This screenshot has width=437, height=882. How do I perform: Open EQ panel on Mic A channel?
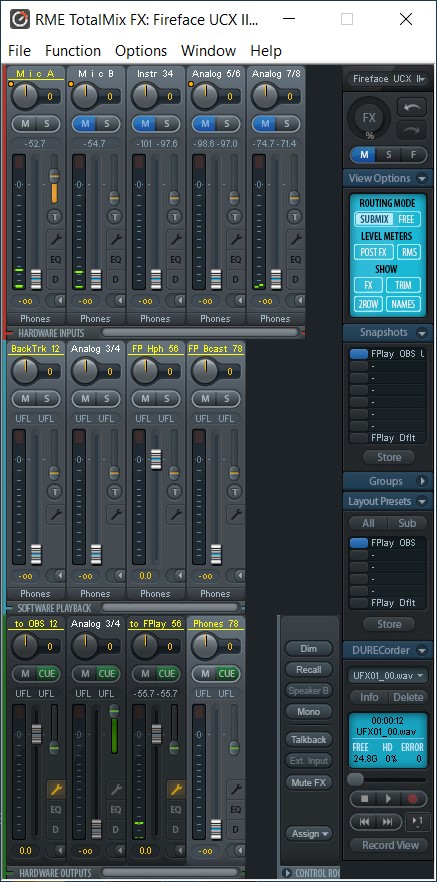pyautogui.click(x=55, y=259)
